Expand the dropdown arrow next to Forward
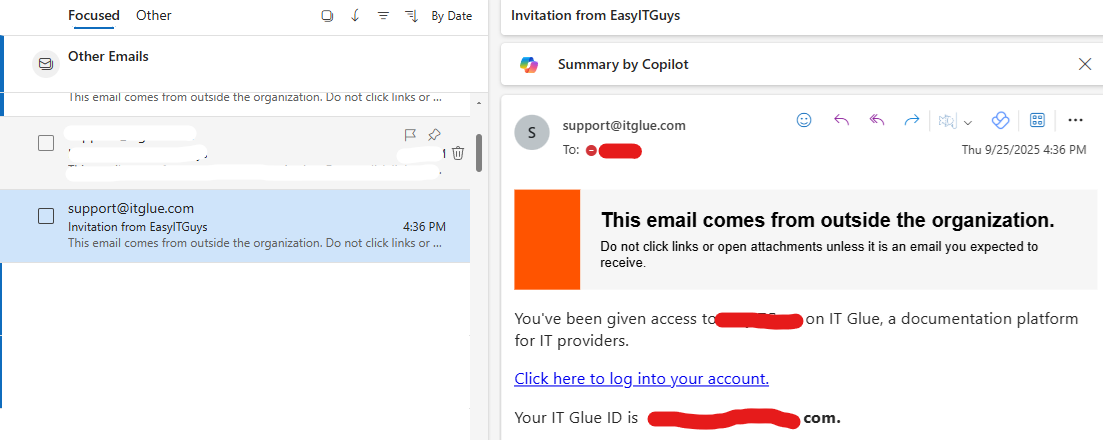This screenshot has width=1103, height=440. [x=968, y=122]
